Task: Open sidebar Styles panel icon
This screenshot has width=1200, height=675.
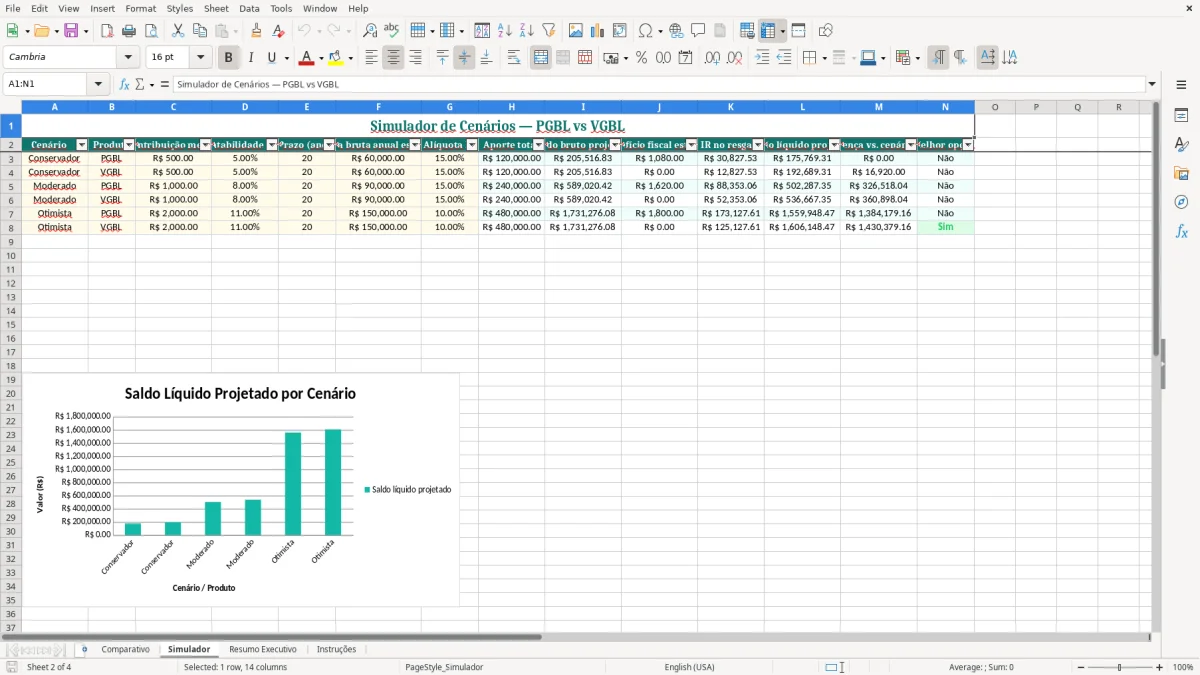Action: coord(1181,144)
